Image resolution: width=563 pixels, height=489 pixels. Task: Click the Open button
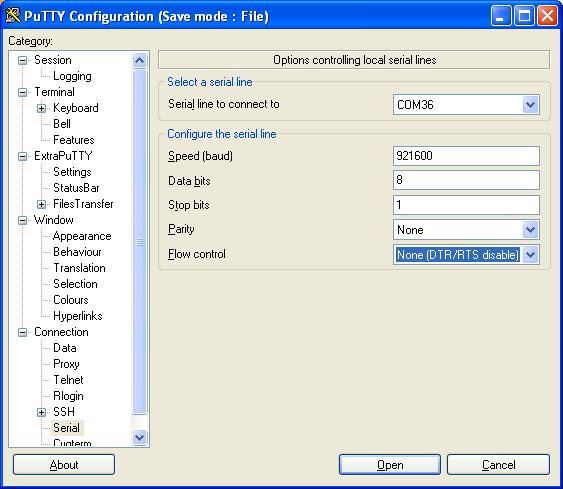[390, 465]
